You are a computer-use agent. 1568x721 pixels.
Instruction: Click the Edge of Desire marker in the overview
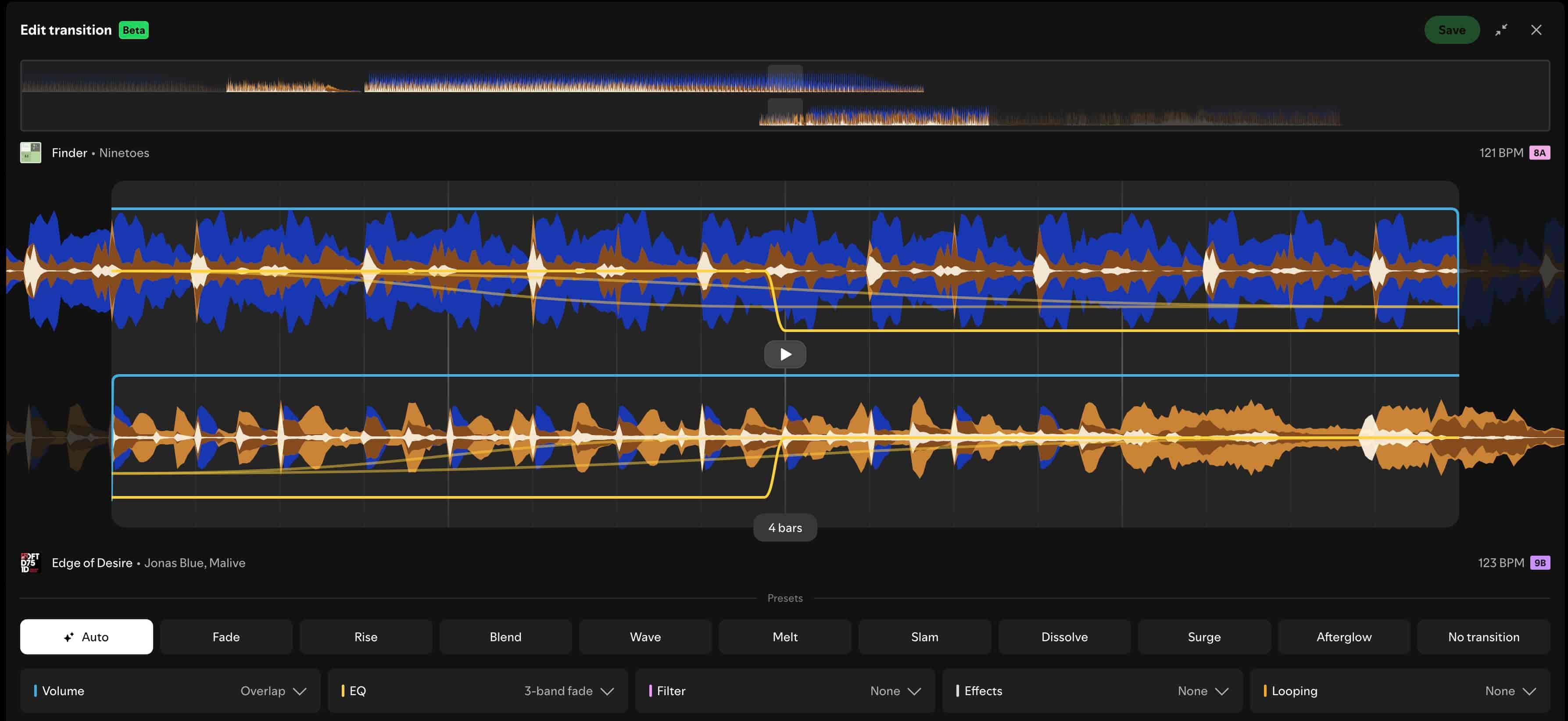click(784, 111)
